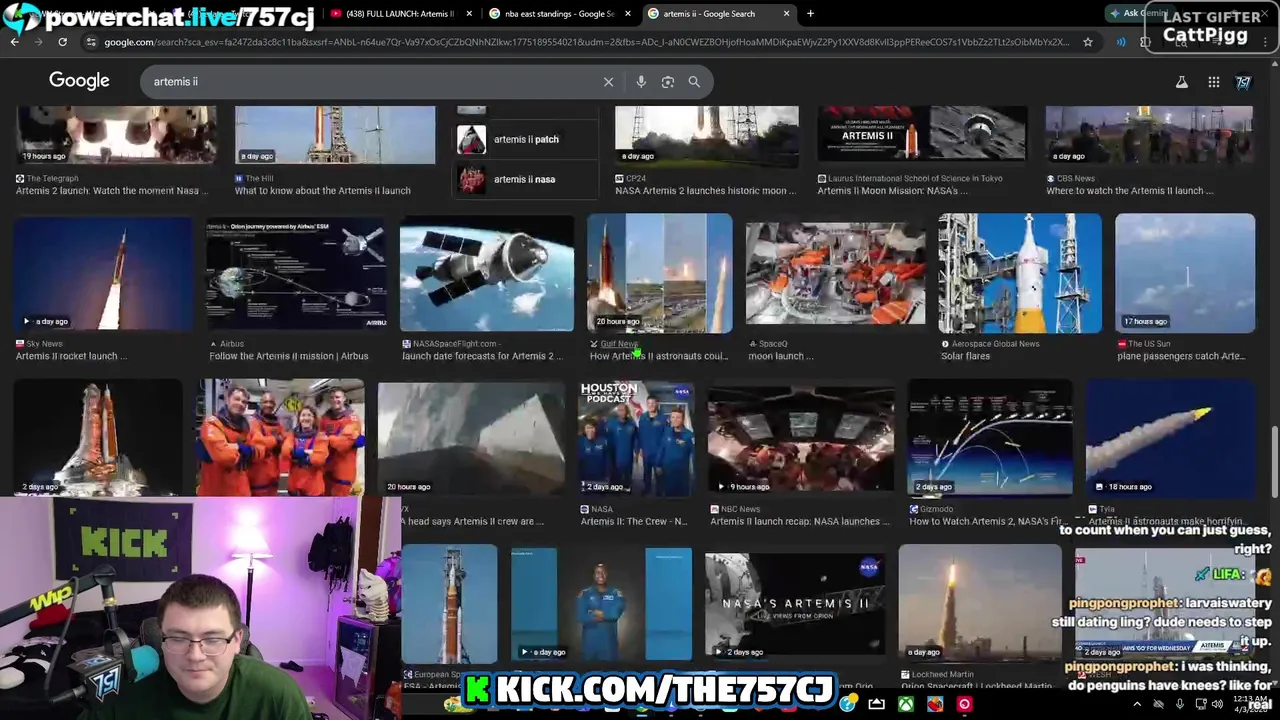Screen dimensions: 1280x720
Task: Open the four astronauts in orange suits thumbnail
Action: pyautogui.click(x=281, y=437)
